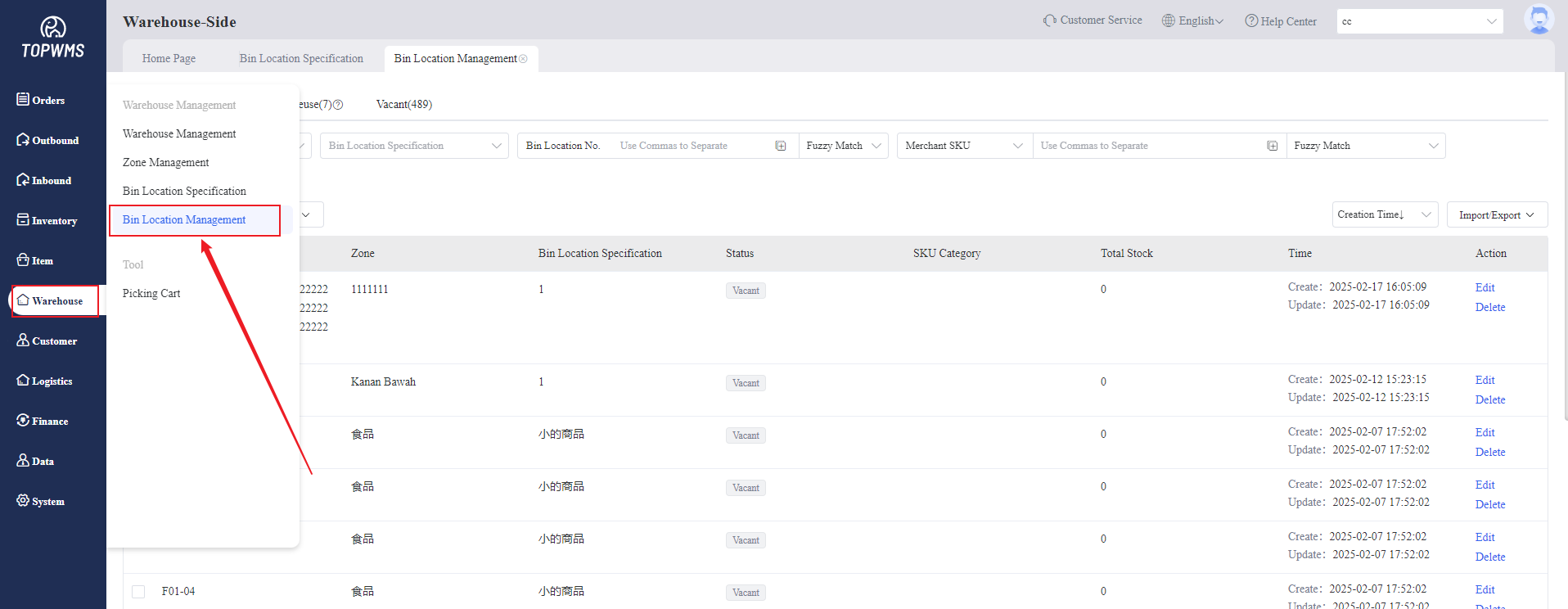Open the System settings gear icon

tap(23, 500)
